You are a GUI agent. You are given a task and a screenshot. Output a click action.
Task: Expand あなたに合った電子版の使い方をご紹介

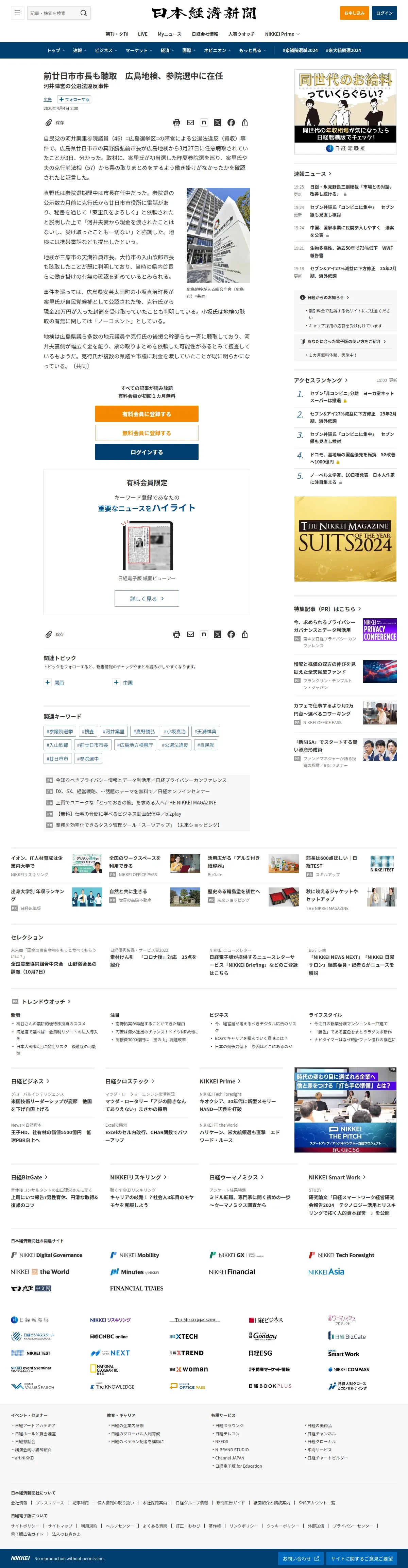click(x=343, y=342)
